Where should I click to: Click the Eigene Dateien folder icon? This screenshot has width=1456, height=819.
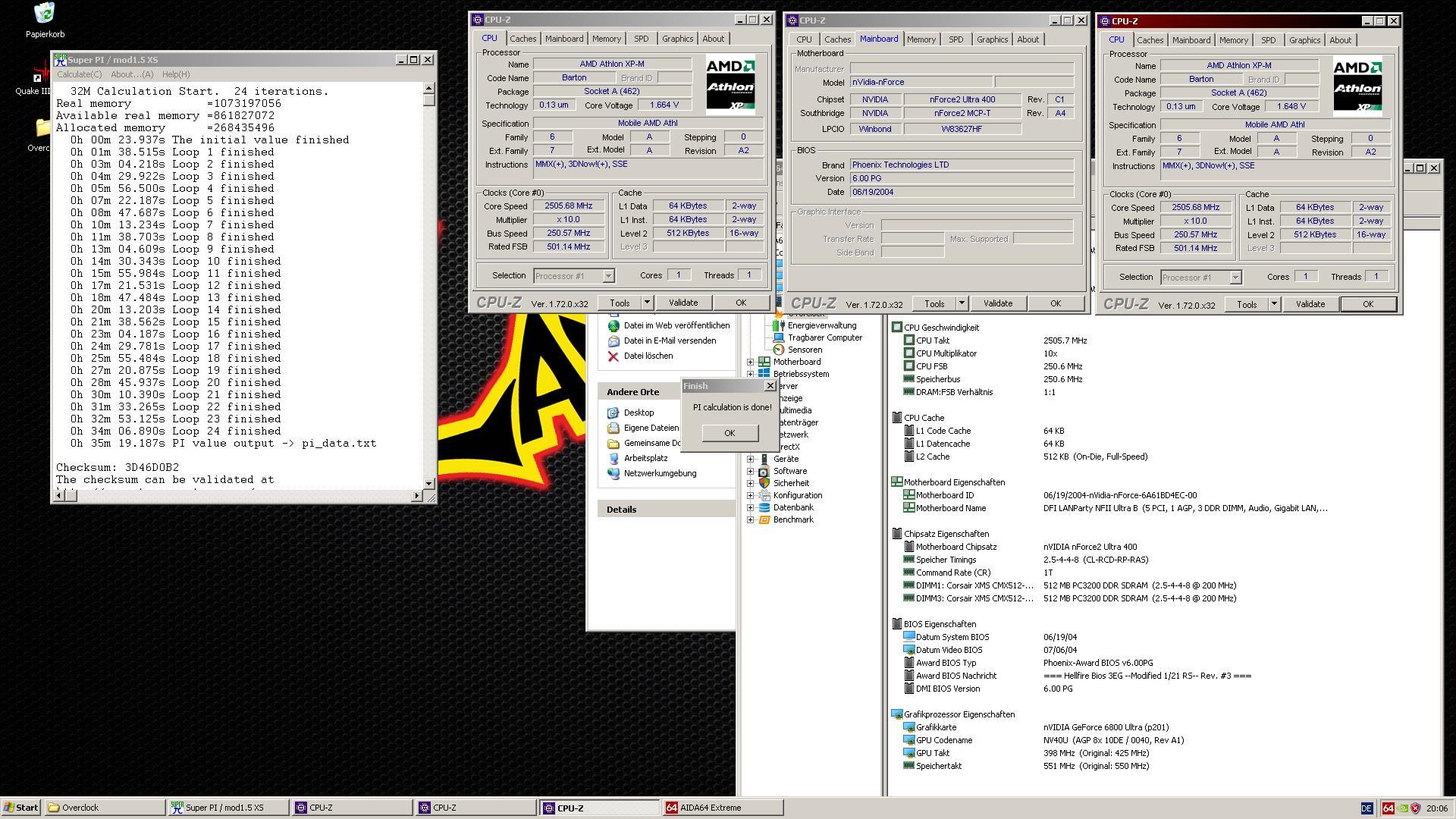[x=613, y=428]
